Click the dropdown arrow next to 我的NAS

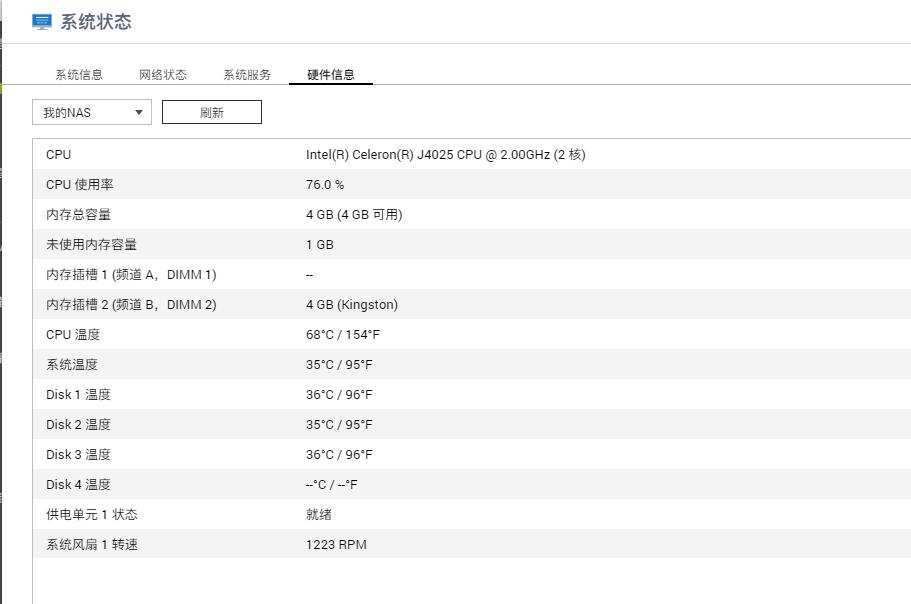pos(140,112)
